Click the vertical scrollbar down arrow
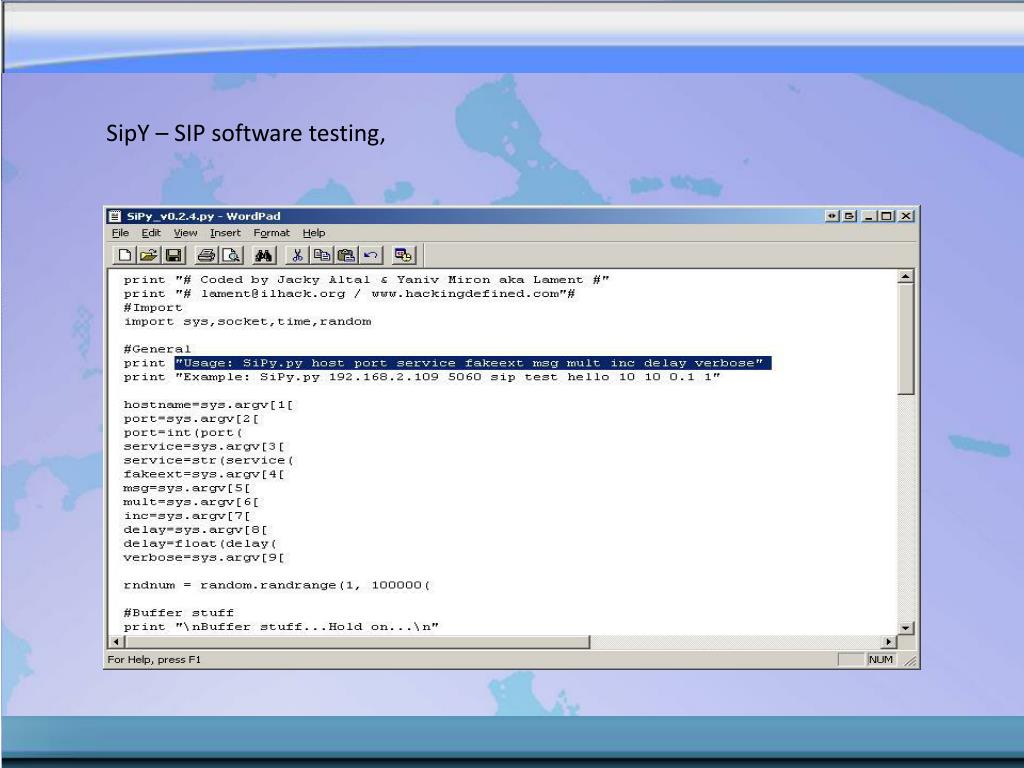Image resolution: width=1024 pixels, height=768 pixels. pyautogui.click(x=905, y=628)
